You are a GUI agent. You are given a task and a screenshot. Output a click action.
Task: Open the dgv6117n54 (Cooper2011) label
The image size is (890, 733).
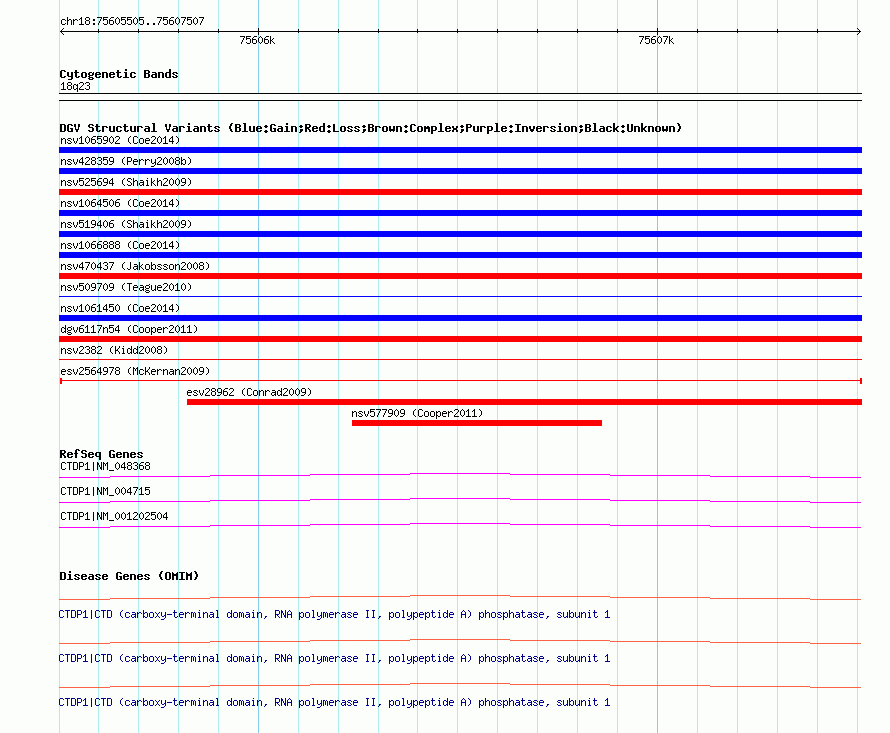pyautogui.click(x=129, y=329)
